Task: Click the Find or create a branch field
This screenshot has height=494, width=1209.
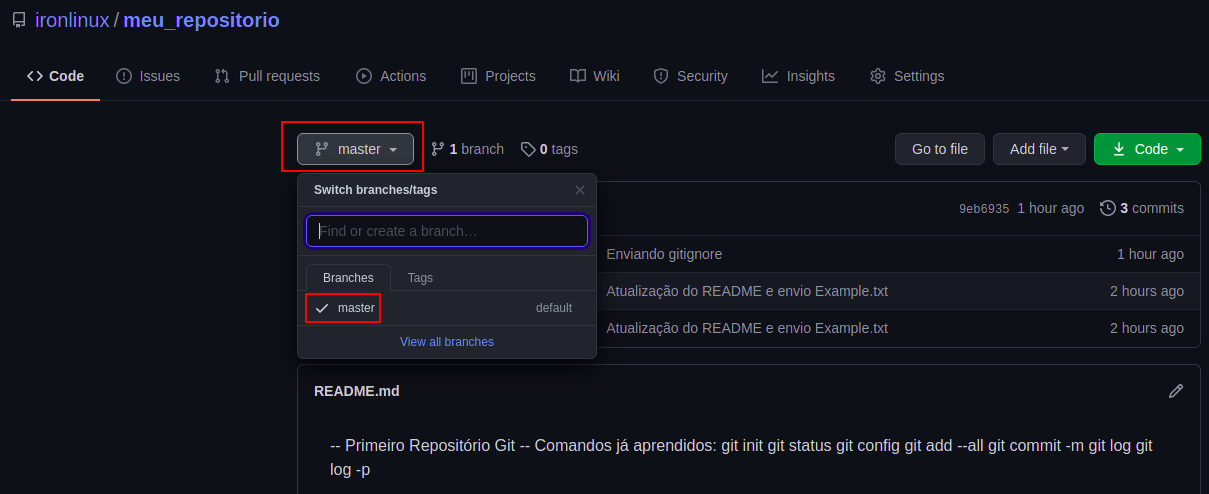Action: [447, 231]
